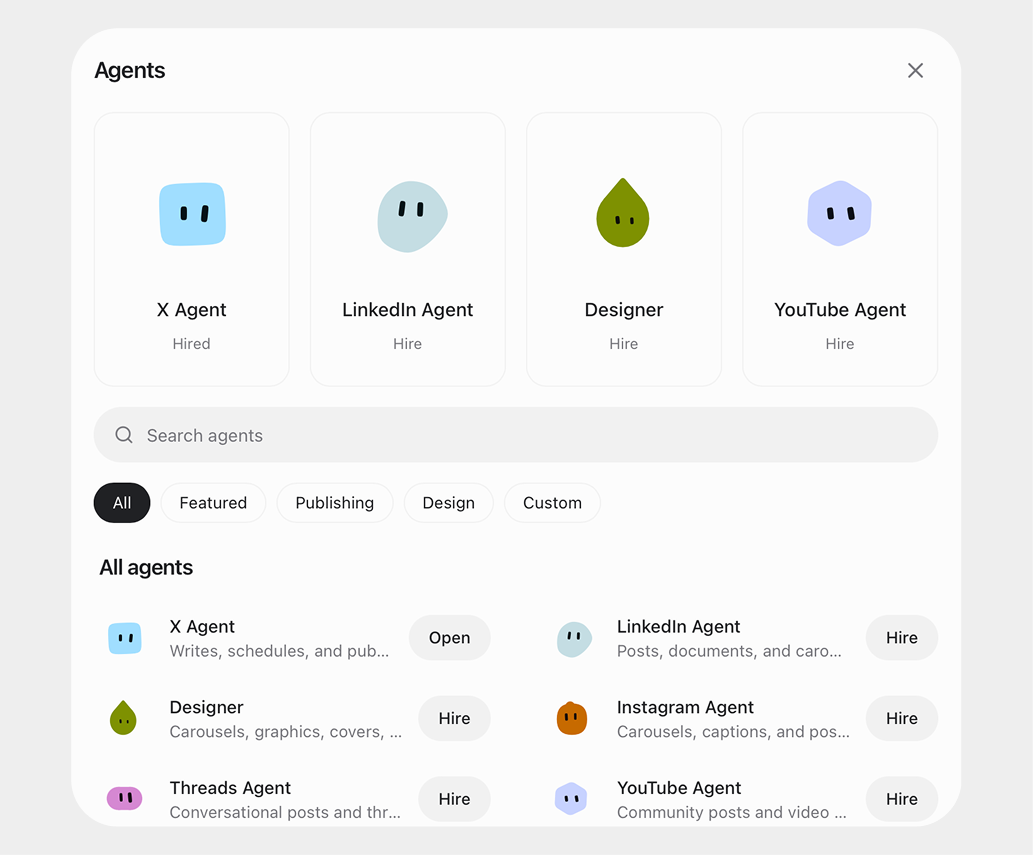Click the 'Writes, schedules, and pub...' description
This screenshot has height=855, width=1033.
click(x=279, y=651)
